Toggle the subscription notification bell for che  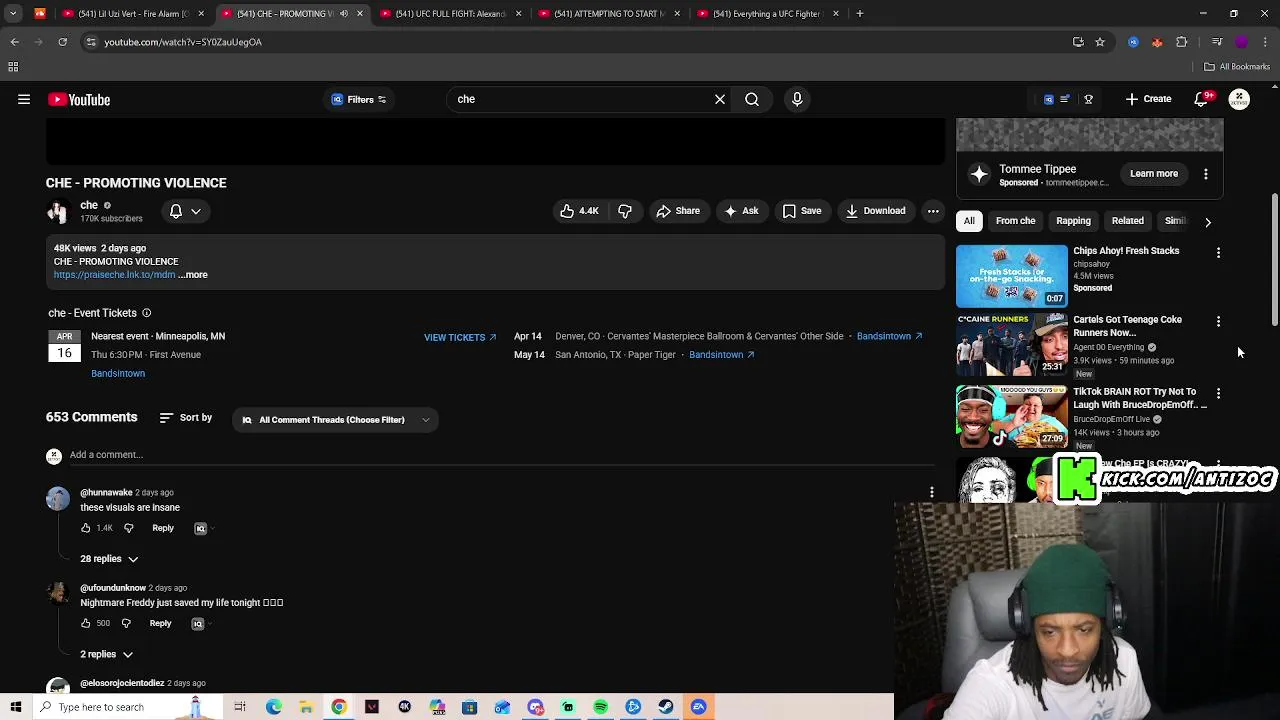click(176, 211)
